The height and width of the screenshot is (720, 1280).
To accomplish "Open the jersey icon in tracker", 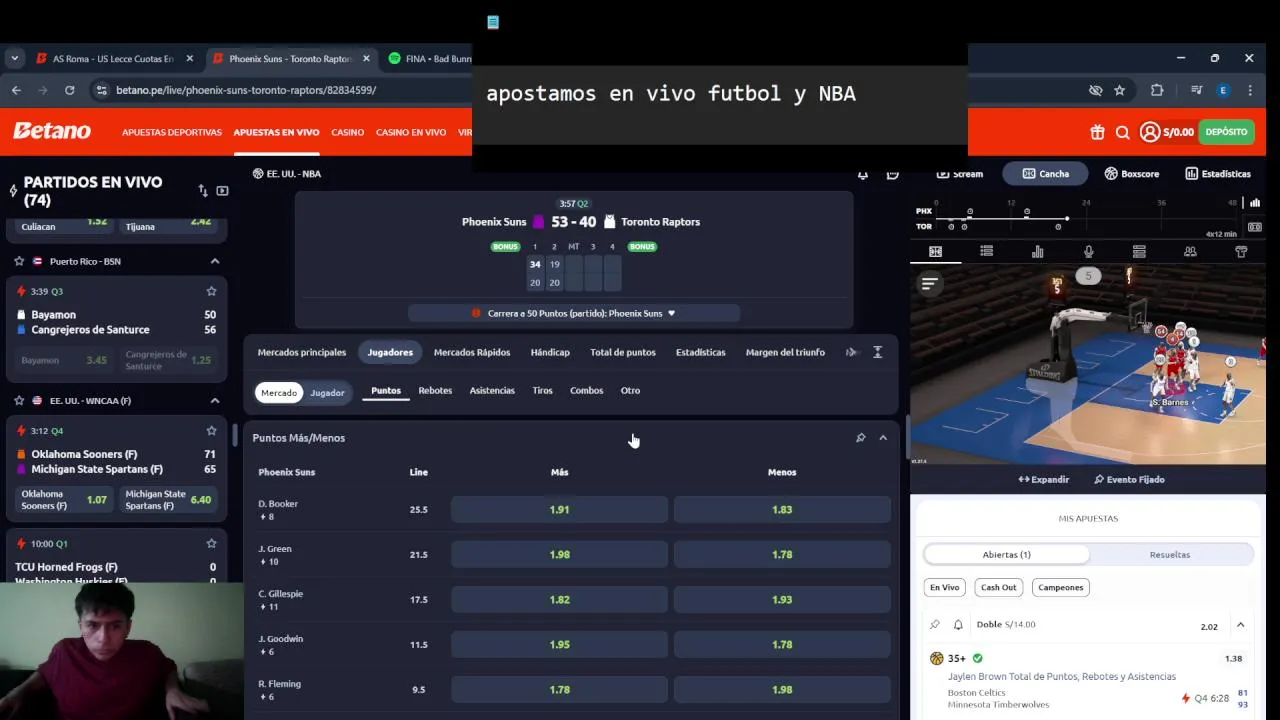I will pos(1241,252).
